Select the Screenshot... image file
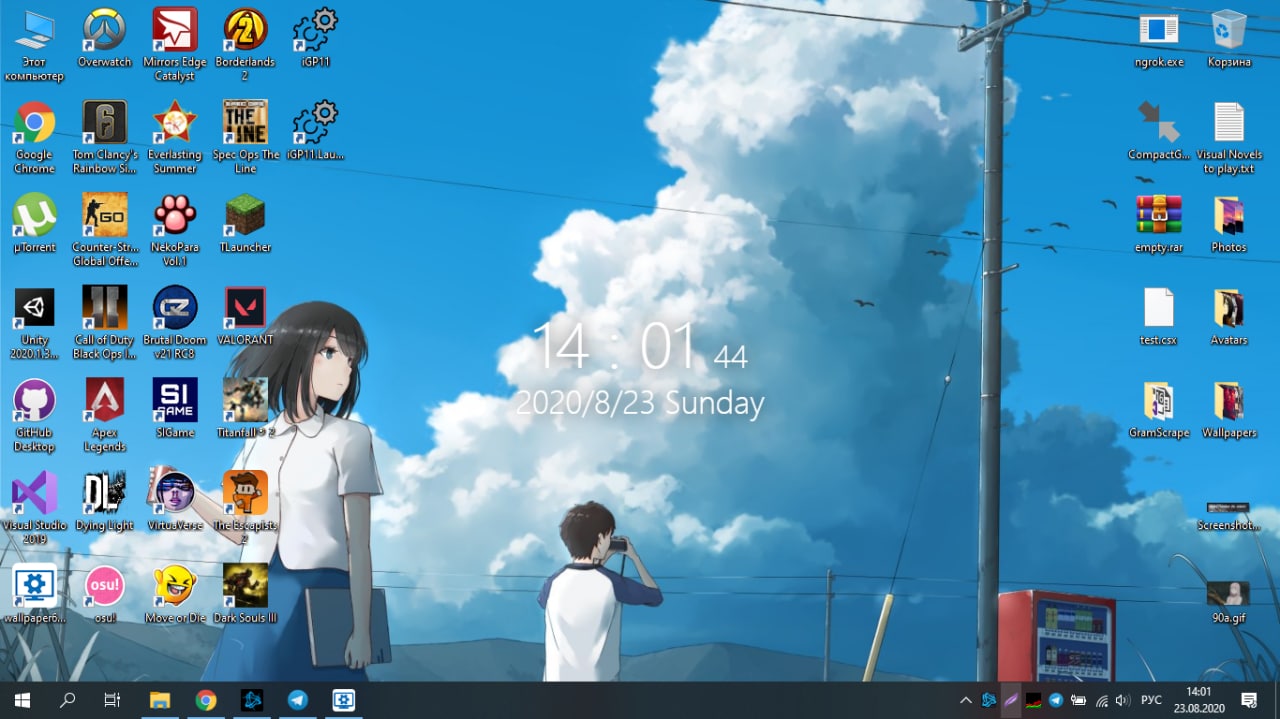 (x=1229, y=514)
